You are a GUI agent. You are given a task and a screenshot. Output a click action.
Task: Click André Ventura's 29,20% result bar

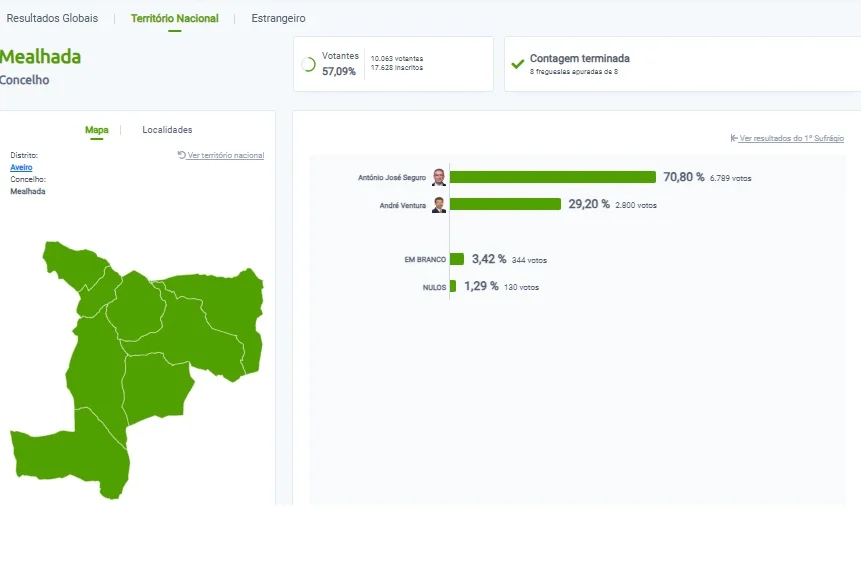pos(505,204)
